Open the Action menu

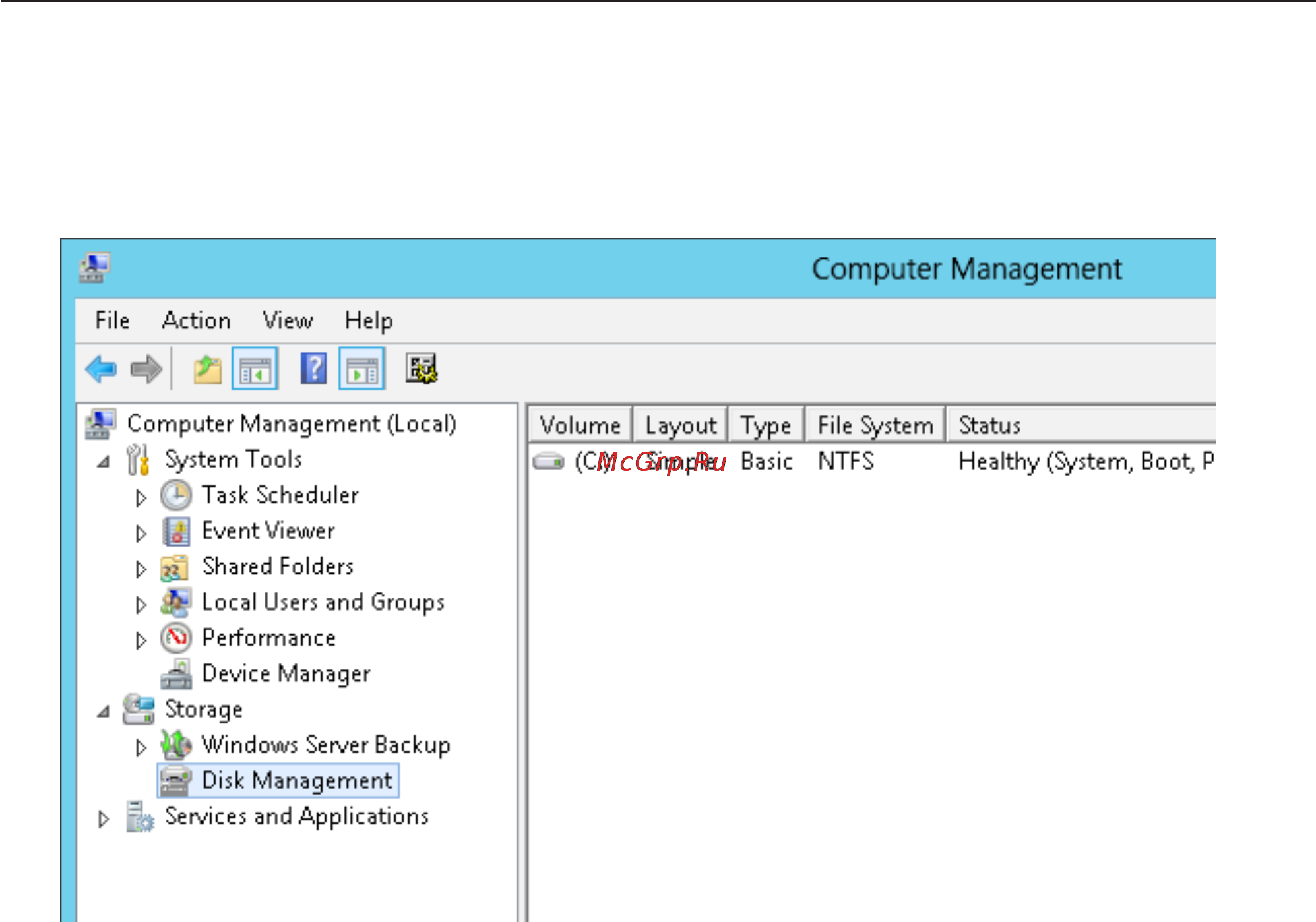[x=197, y=321]
